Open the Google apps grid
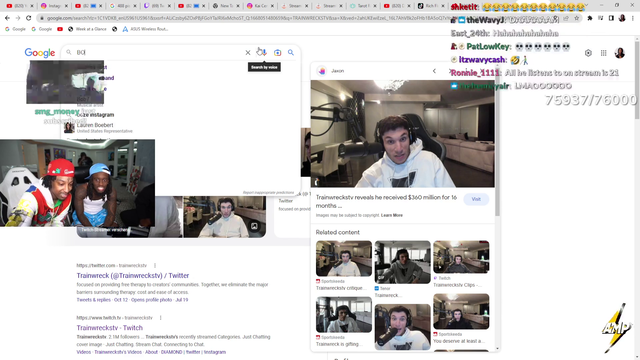This screenshot has width=640, height=360. coord(604,53)
